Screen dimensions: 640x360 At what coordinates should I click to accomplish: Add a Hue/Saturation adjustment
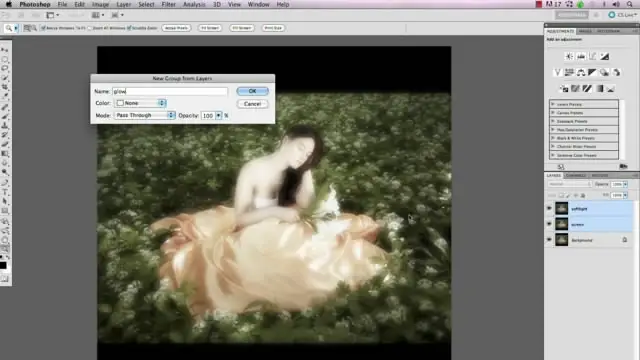[569, 73]
